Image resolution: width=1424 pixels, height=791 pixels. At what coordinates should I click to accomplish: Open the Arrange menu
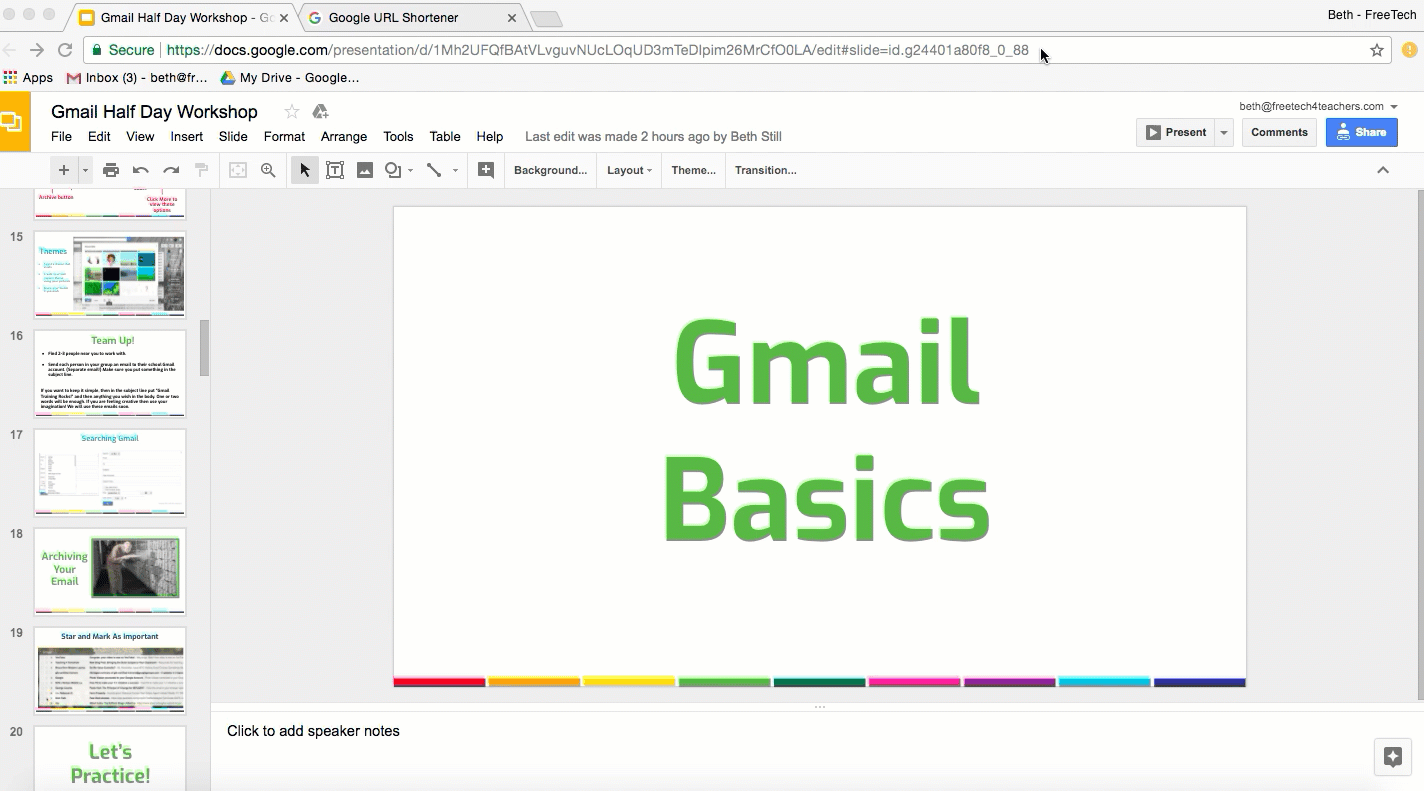click(344, 136)
